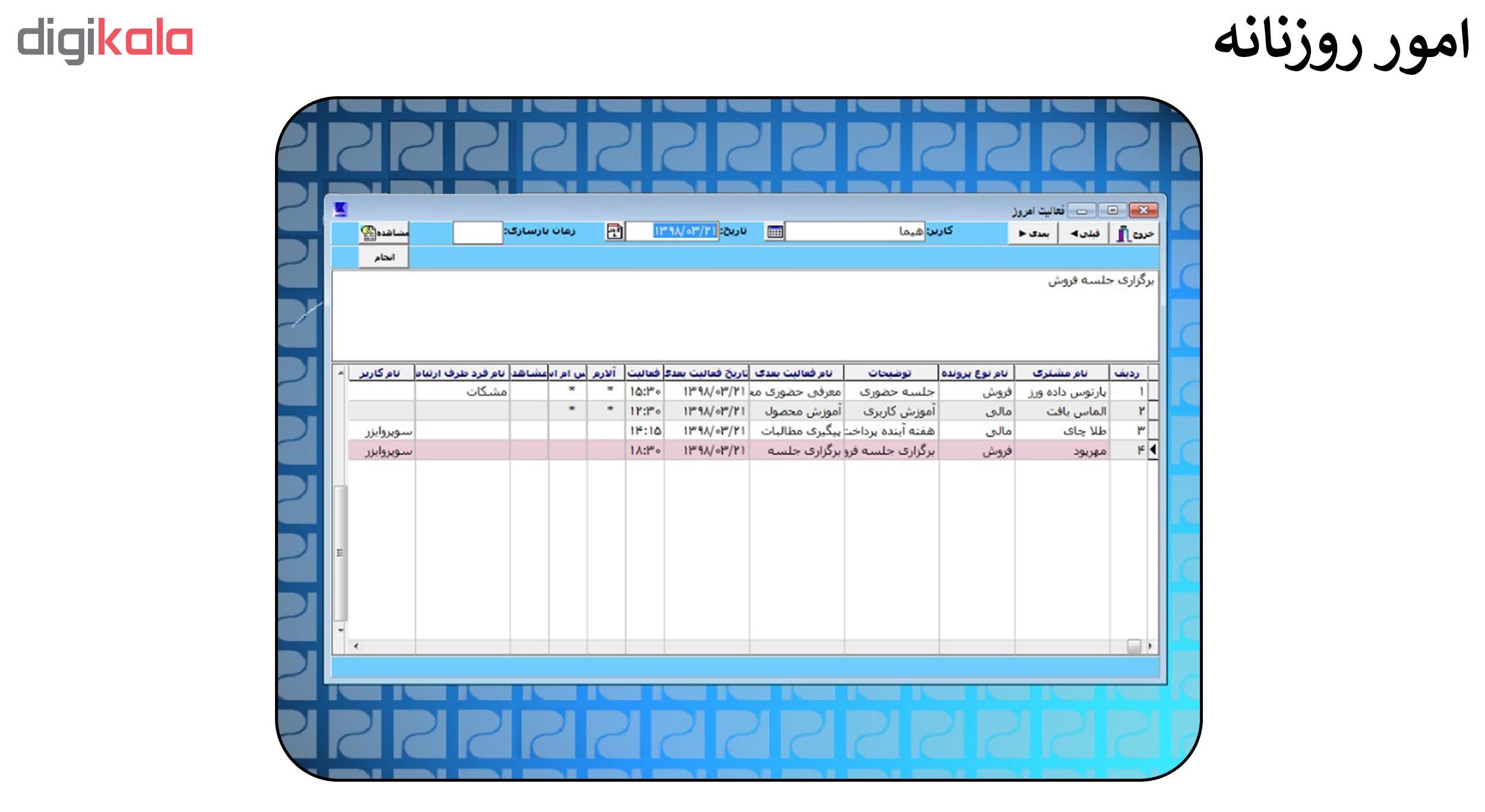
Task: Sort by نام نوع پرونده column header
Action: tap(977, 373)
